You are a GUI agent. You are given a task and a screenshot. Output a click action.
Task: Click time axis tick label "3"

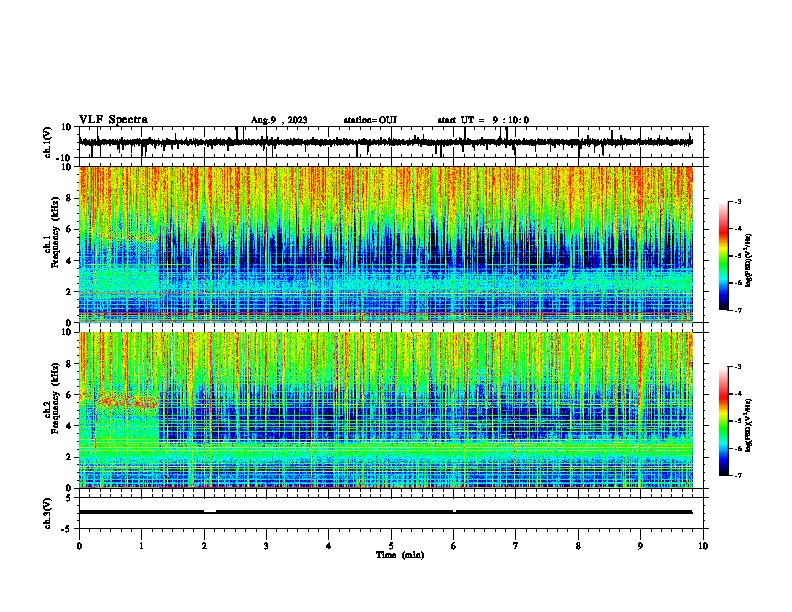click(x=266, y=545)
